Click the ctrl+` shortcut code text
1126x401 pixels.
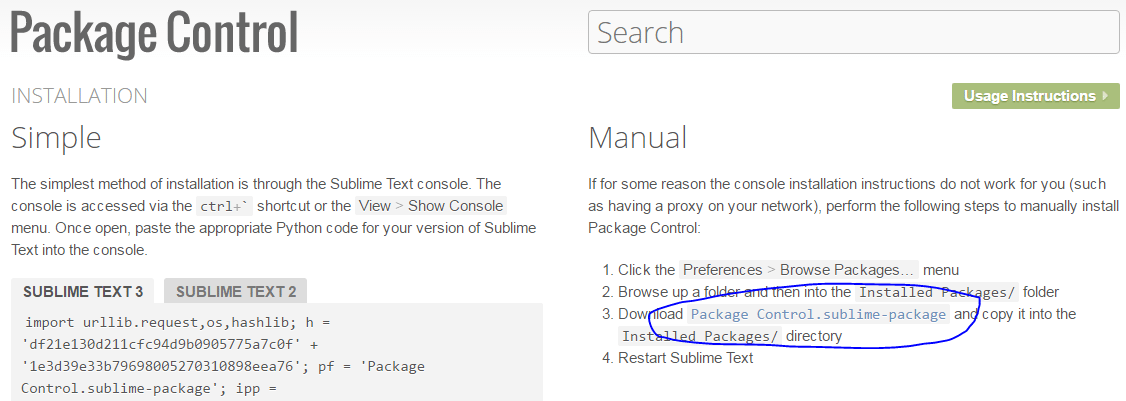(x=224, y=206)
